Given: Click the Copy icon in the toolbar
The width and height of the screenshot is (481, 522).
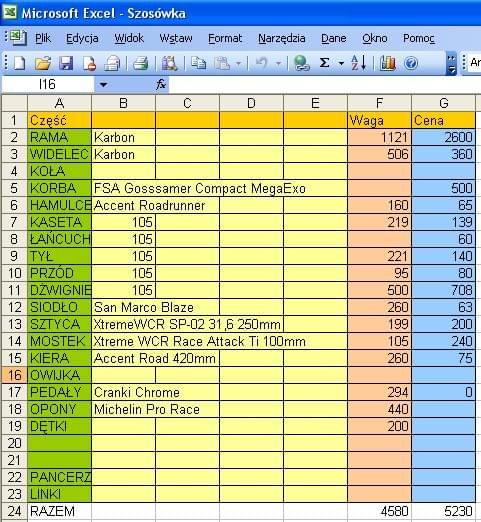Looking at the screenshot, I should (199, 63).
